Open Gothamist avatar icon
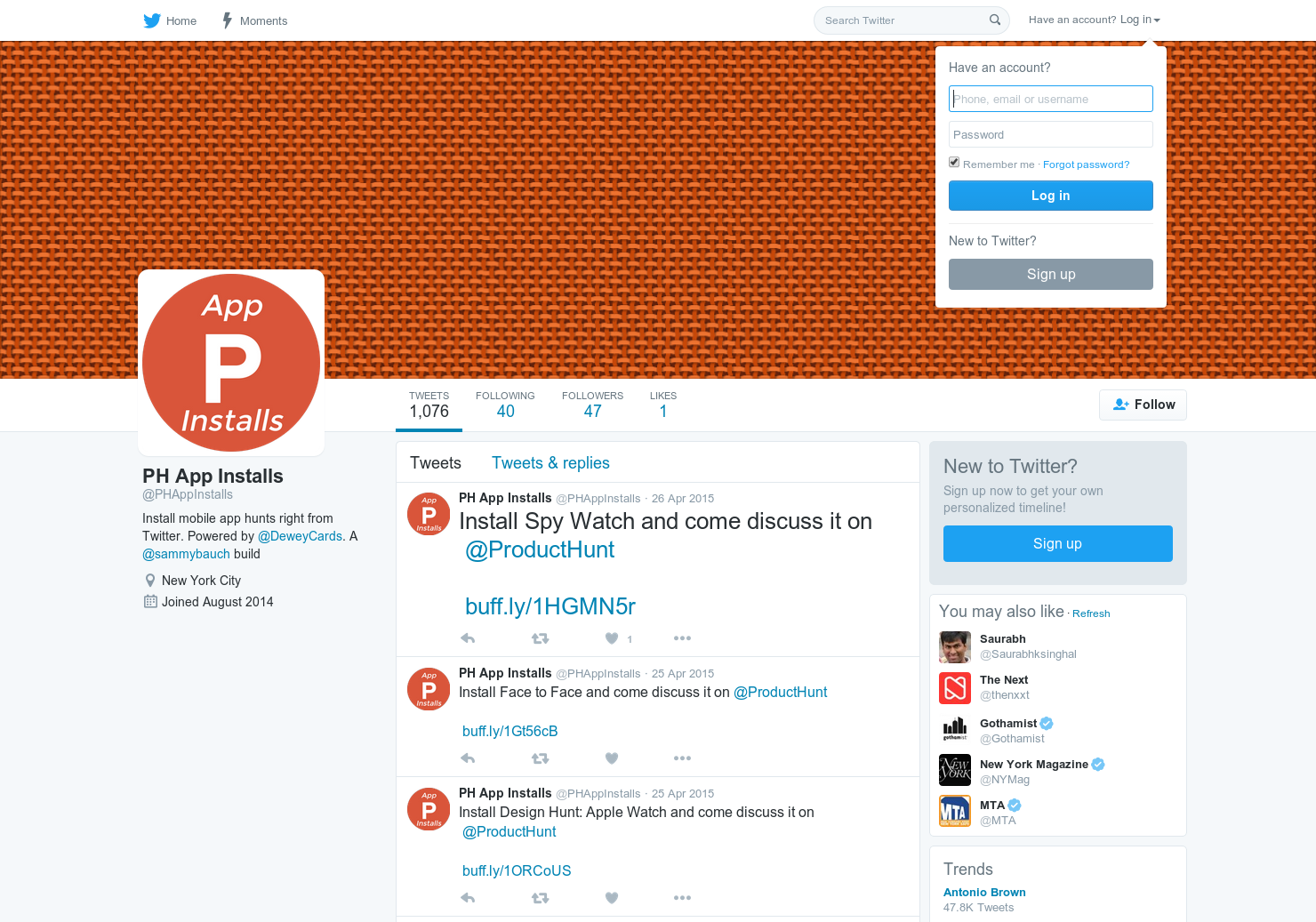 (x=955, y=729)
